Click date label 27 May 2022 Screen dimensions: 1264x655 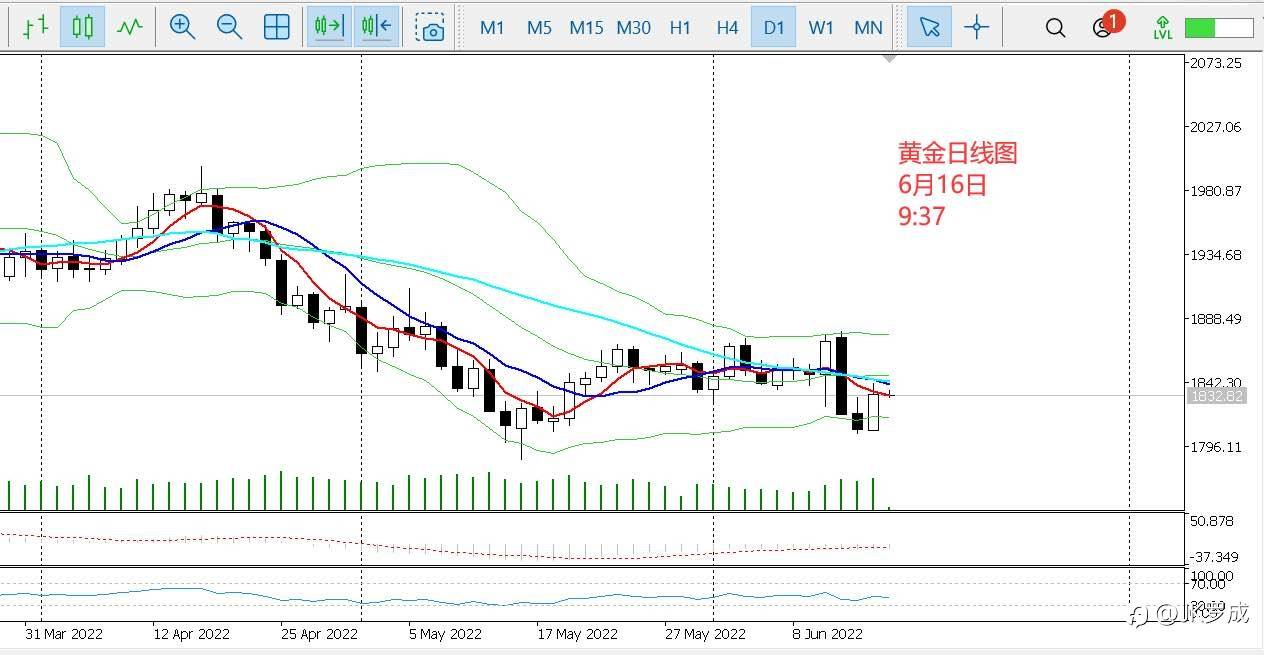(x=705, y=634)
